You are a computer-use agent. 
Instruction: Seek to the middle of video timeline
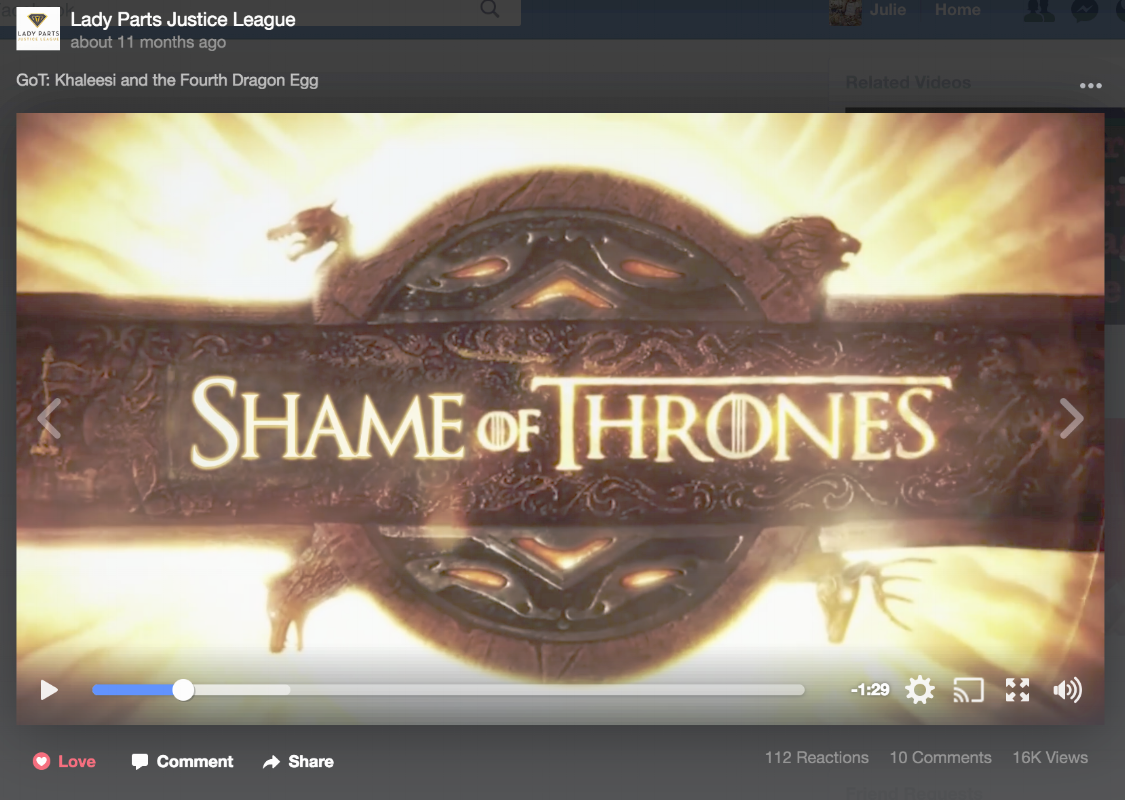[448, 690]
